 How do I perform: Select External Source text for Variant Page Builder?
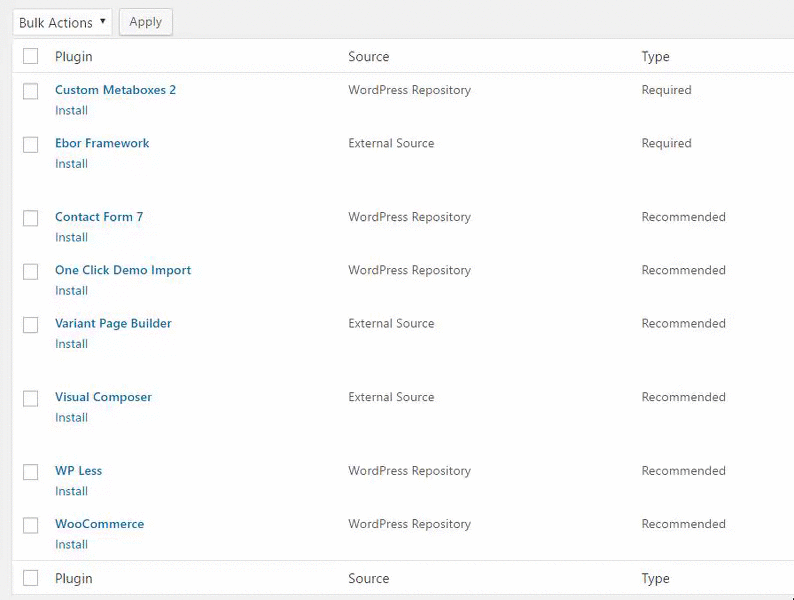pos(391,324)
